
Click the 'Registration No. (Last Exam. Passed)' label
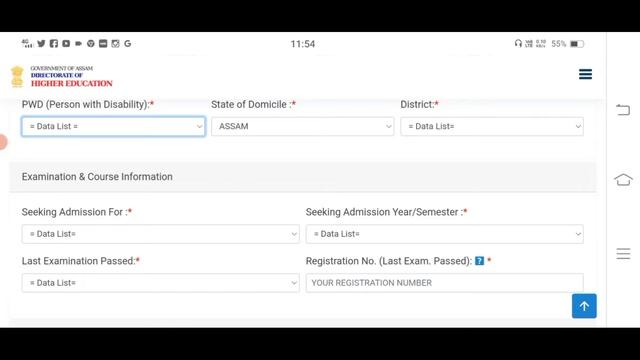(x=389, y=261)
